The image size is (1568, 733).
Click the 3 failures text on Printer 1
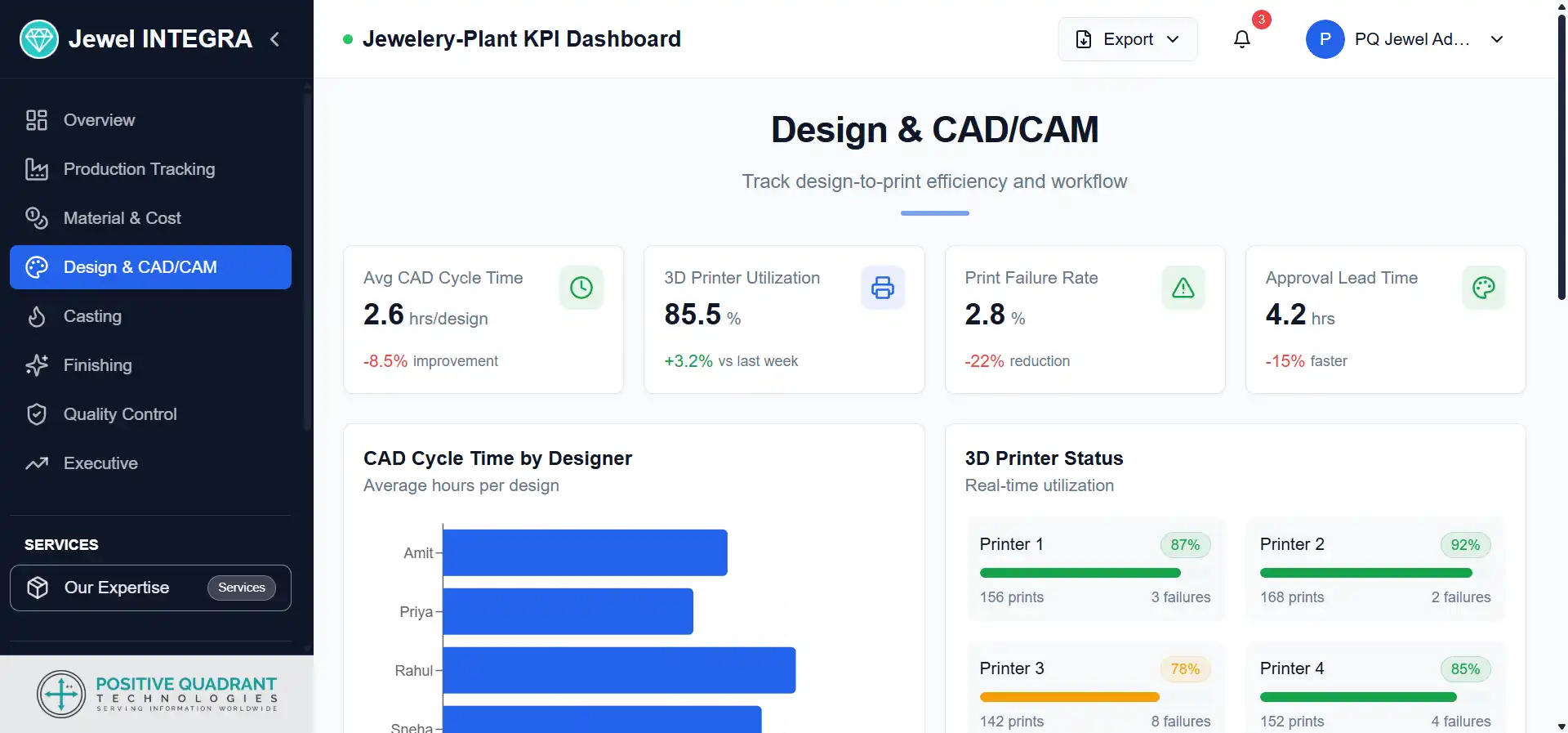1181,597
